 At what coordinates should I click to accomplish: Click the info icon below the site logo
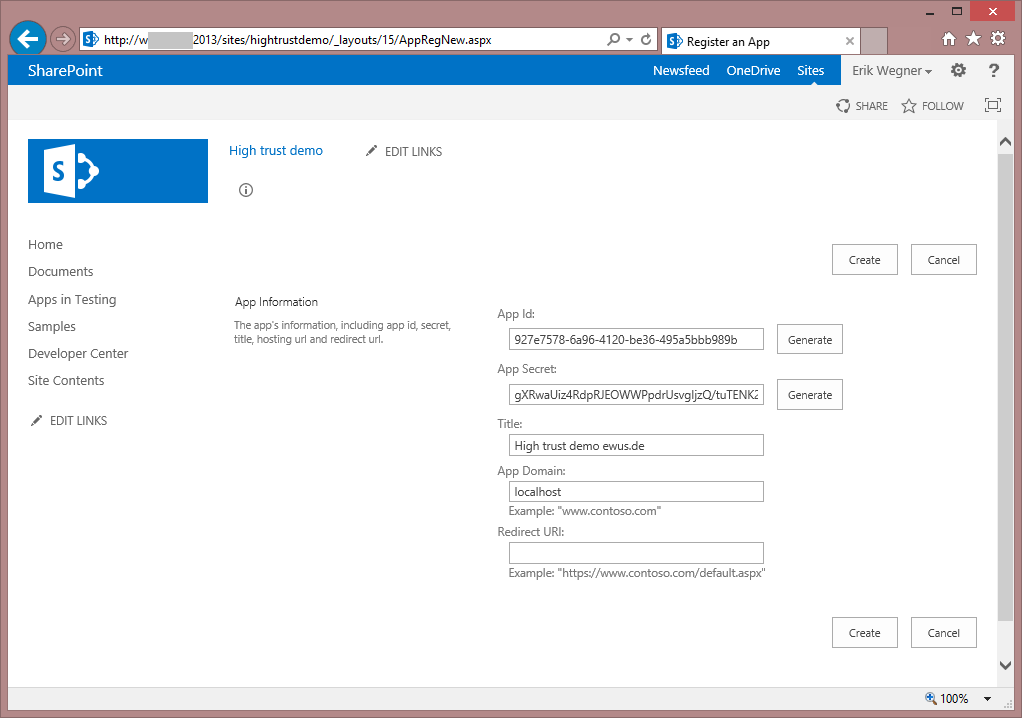245,189
